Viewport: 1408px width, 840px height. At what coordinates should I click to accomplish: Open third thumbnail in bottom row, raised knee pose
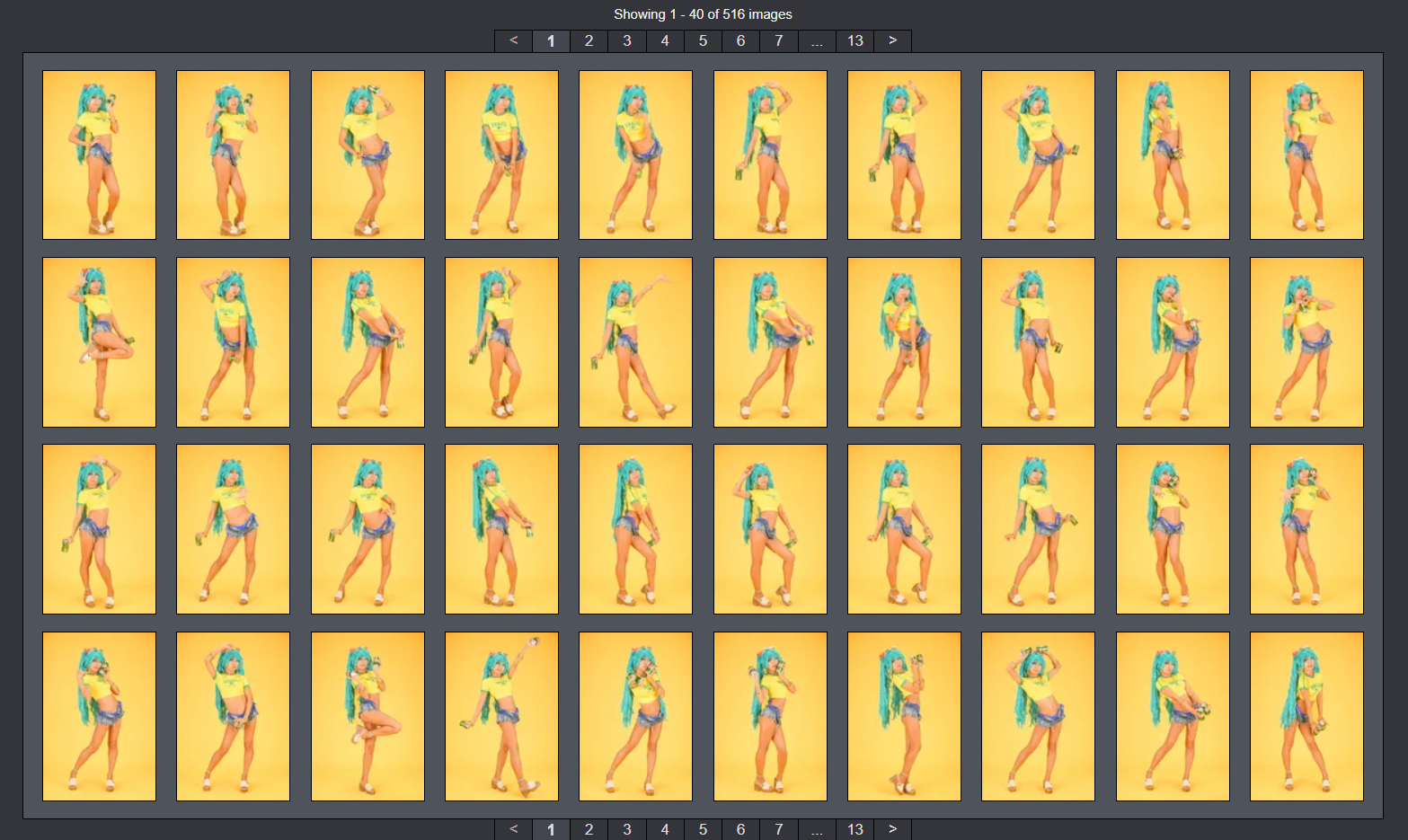[x=367, y=716]
